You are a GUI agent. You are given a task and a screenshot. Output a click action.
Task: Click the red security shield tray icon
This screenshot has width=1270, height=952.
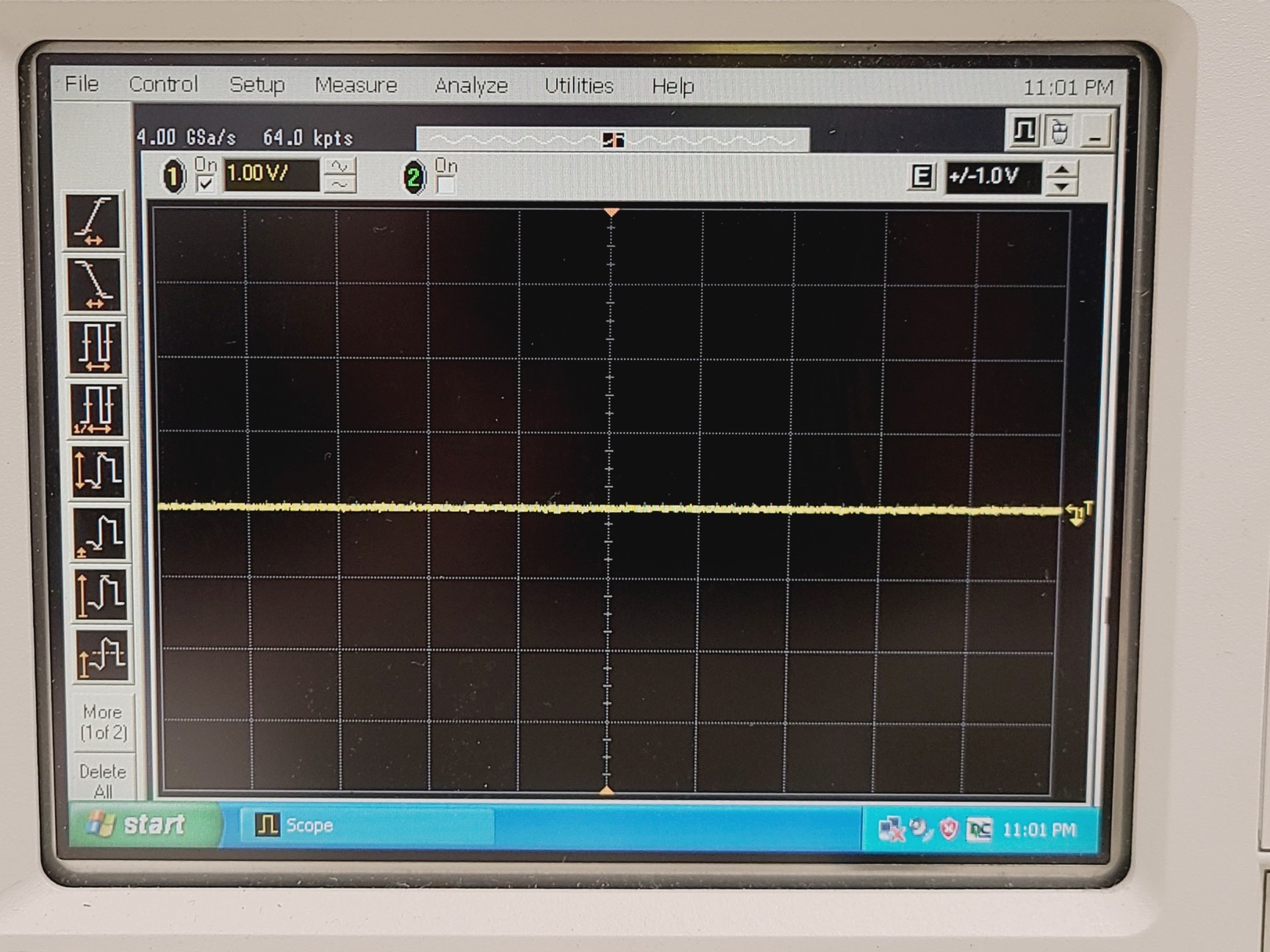[x=950, y=829]
